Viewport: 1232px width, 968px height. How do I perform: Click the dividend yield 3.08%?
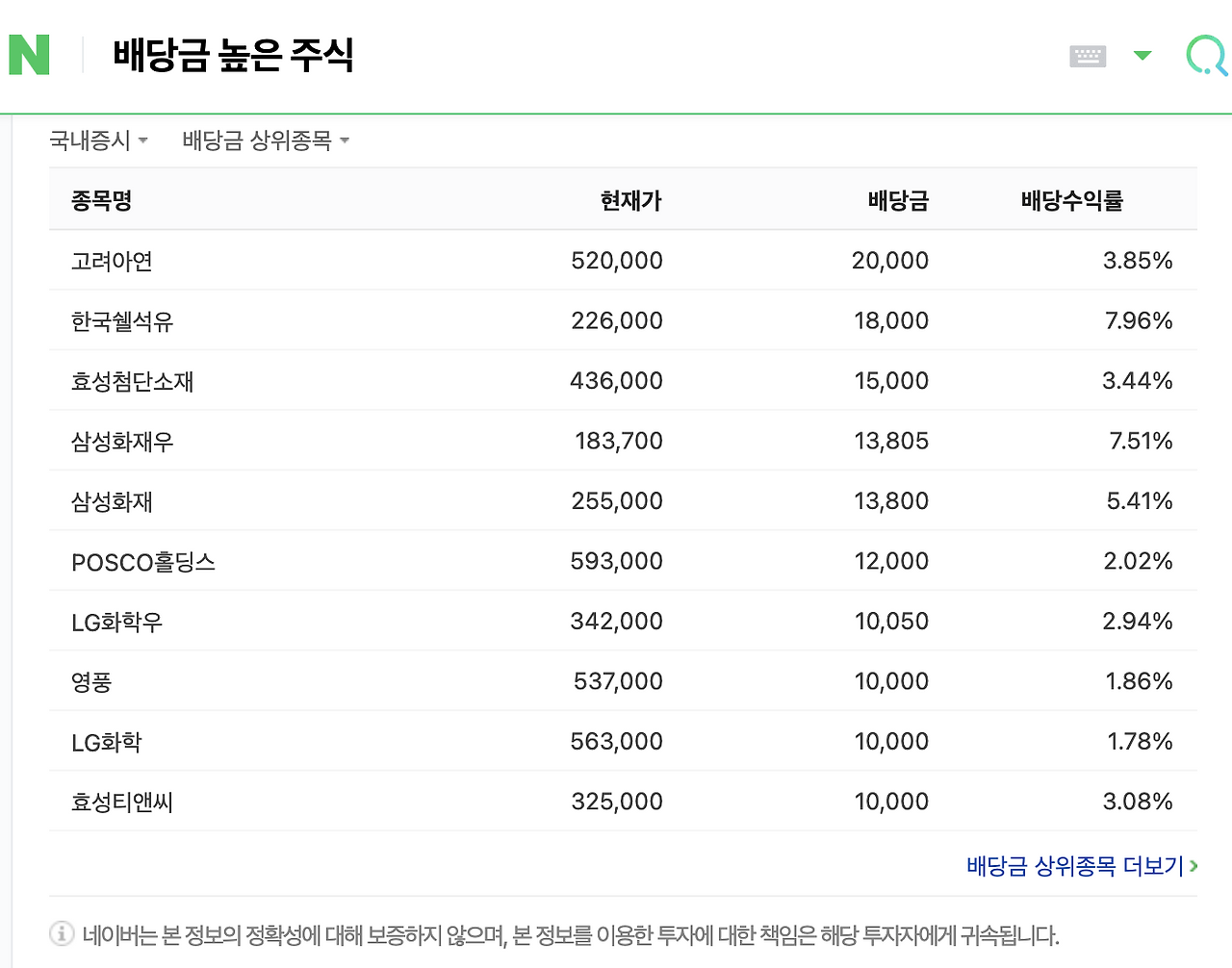point(1138,802)
